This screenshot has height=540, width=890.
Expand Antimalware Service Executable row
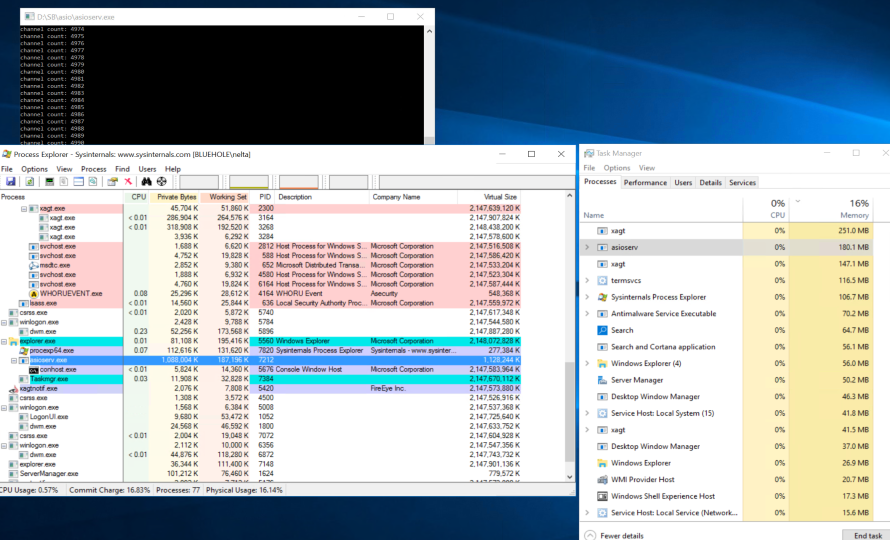click(x=587, y=313)
